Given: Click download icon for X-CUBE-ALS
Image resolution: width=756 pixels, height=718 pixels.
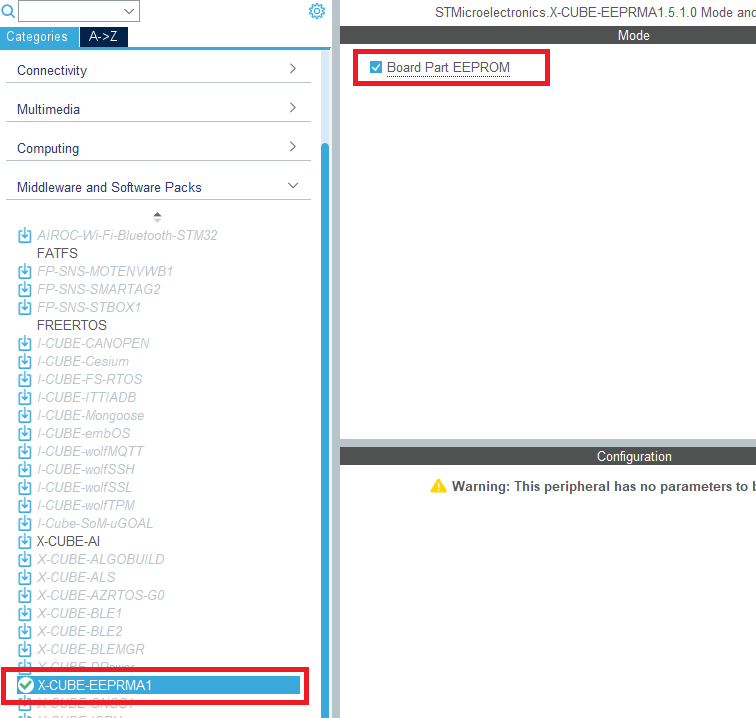Looking at the screenshot, I should click(25, 577).
